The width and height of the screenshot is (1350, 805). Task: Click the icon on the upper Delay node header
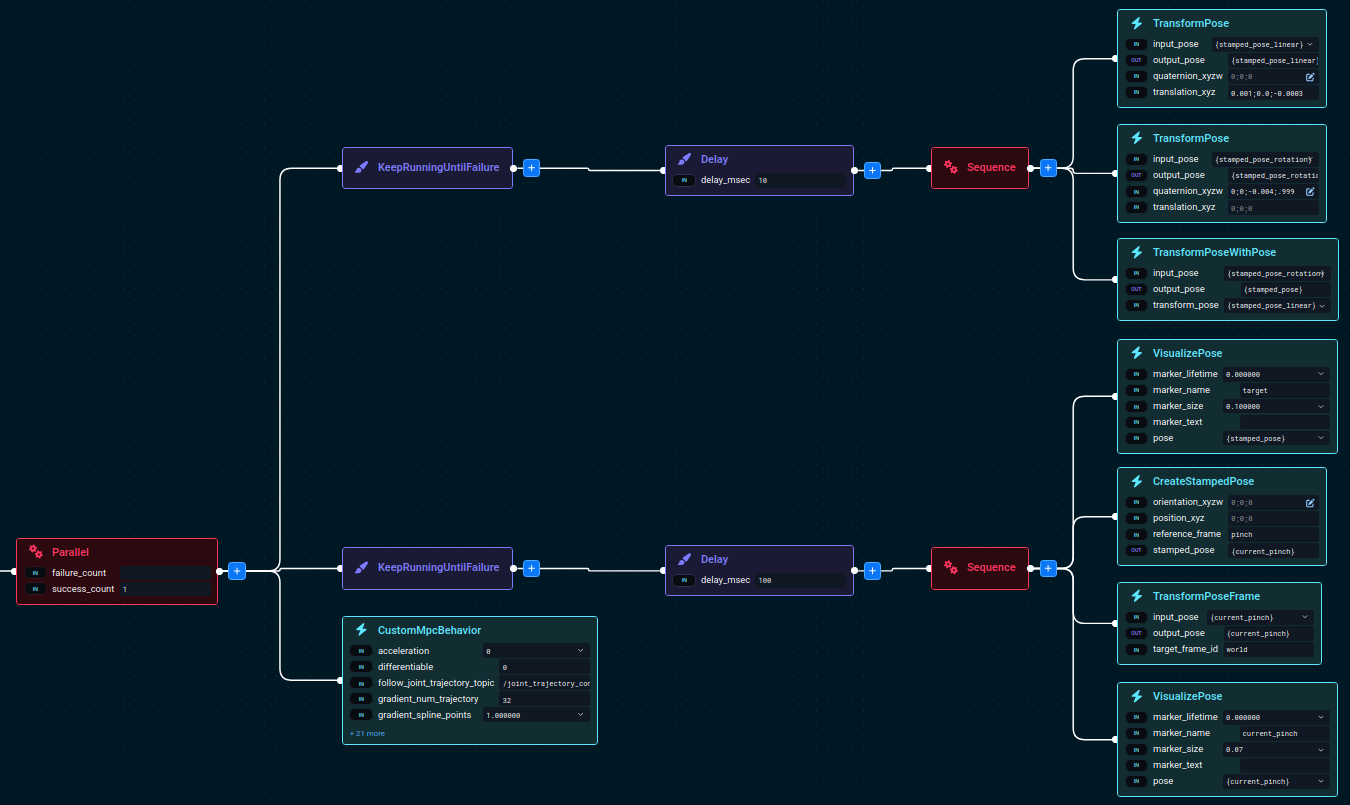point(685,158)
